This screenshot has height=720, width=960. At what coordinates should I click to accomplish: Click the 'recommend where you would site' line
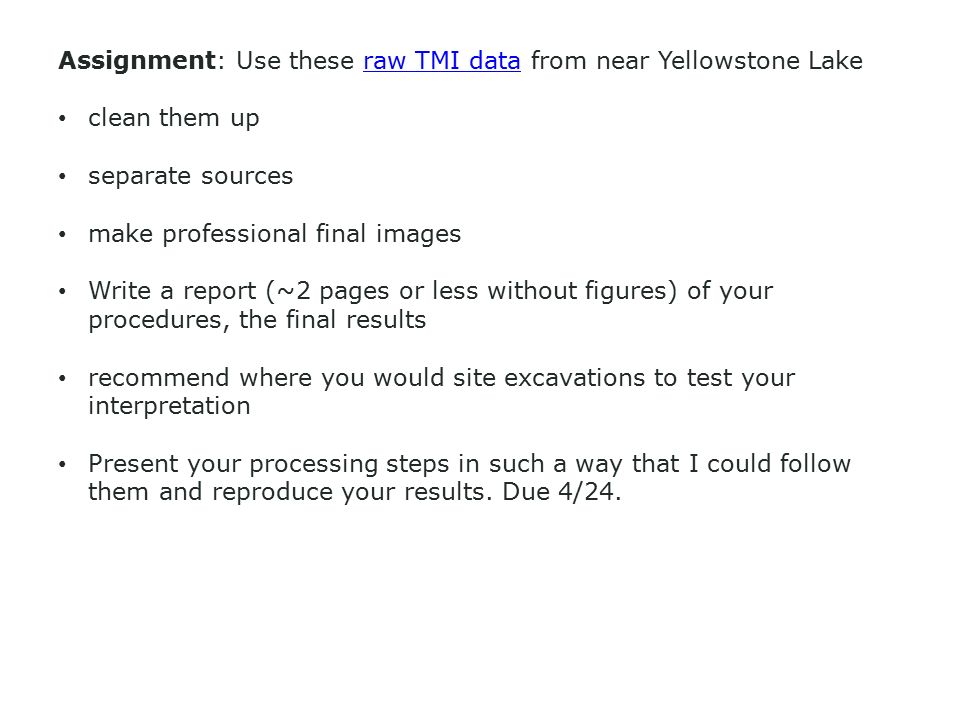coord(441,378)
